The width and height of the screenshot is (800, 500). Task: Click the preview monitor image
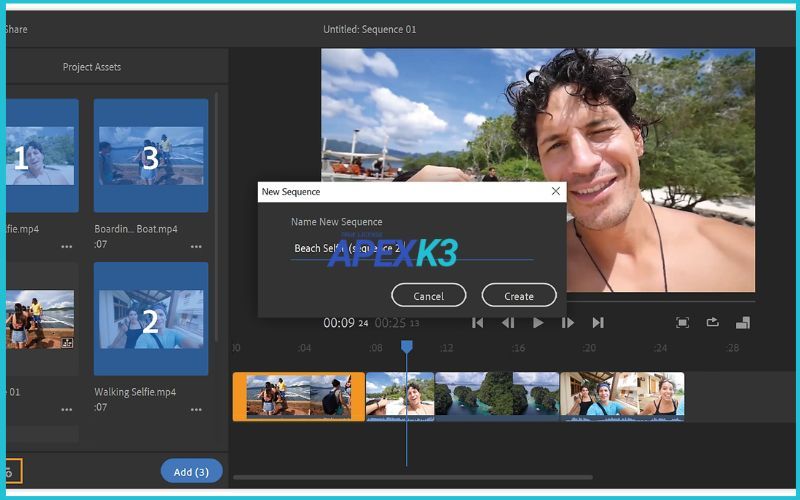(x=538, y=170)
